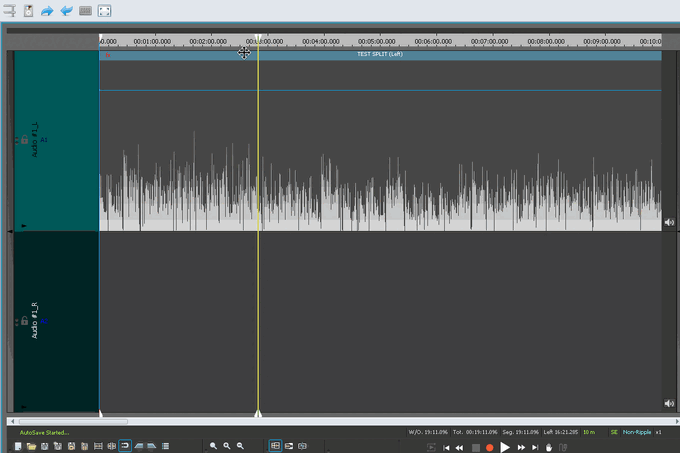The image size is (680, 453).
Task: Toggle the lock on Audio #1_R track
Action: click(x=24, y=321)
